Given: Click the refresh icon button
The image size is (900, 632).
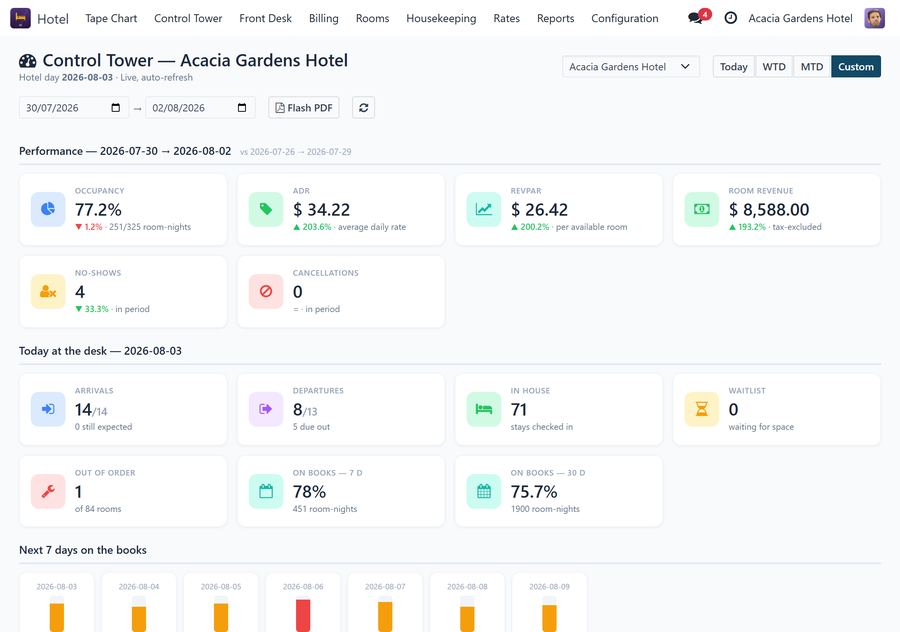Looking at the screenshot, I should tap(363, 107).
